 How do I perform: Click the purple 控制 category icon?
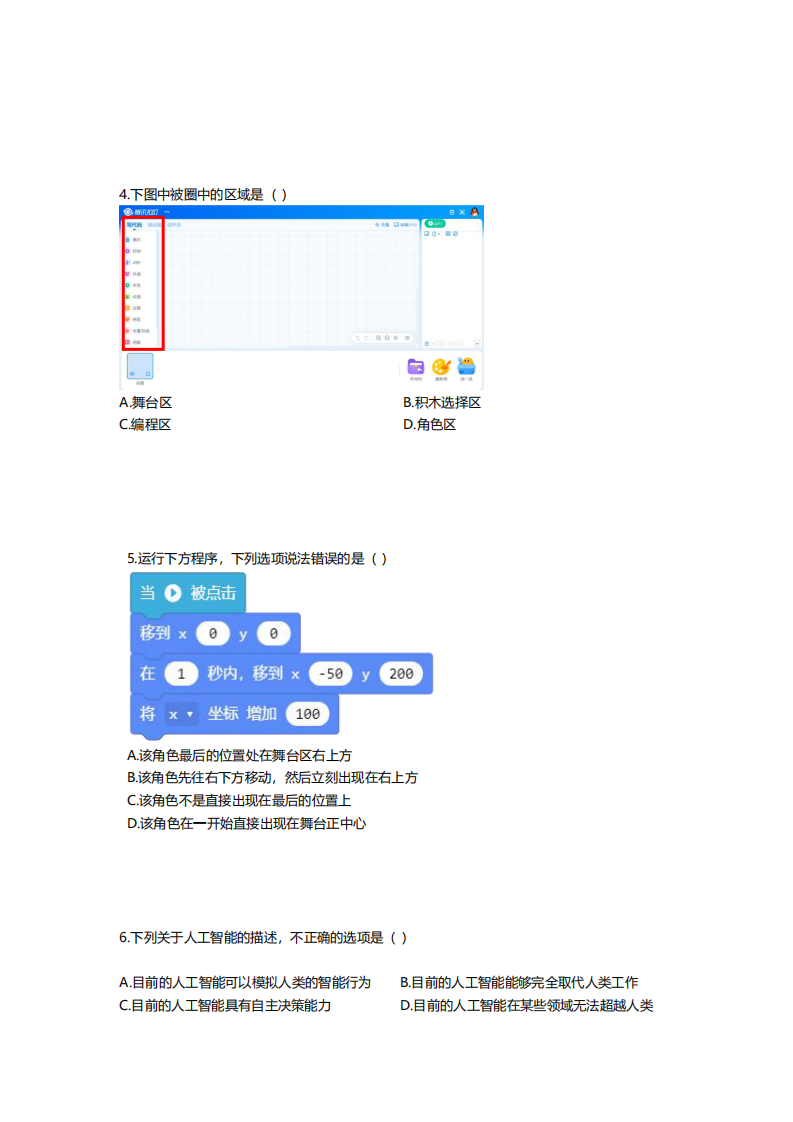pyautogui.click(x=127, y=251)
